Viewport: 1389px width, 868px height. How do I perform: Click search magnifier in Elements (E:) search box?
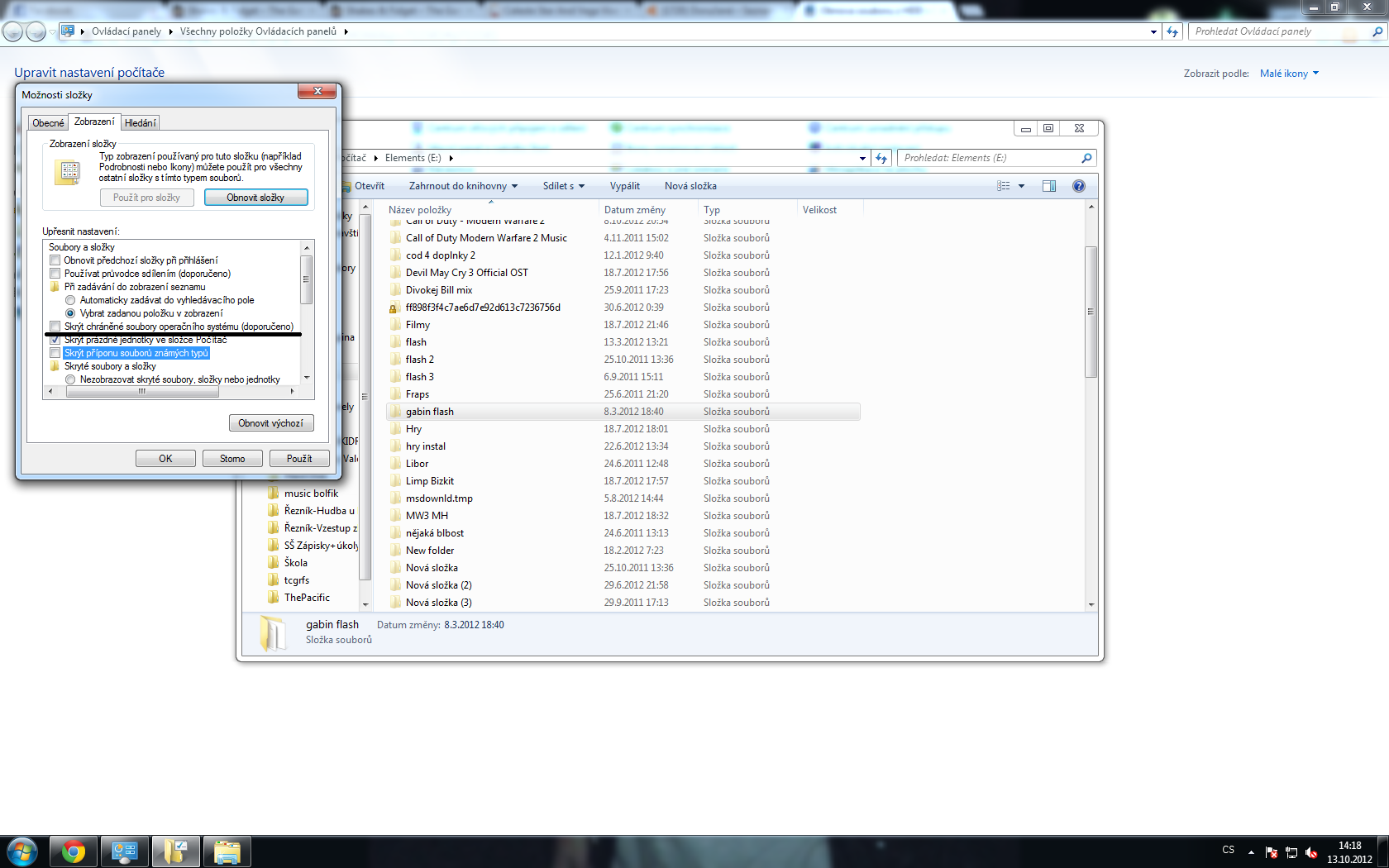point(1086,158)
